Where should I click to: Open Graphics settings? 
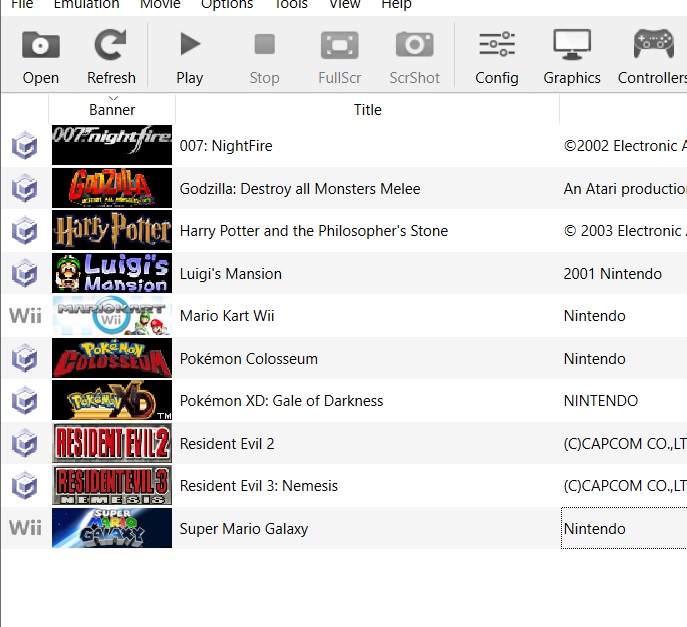point(572,57)
